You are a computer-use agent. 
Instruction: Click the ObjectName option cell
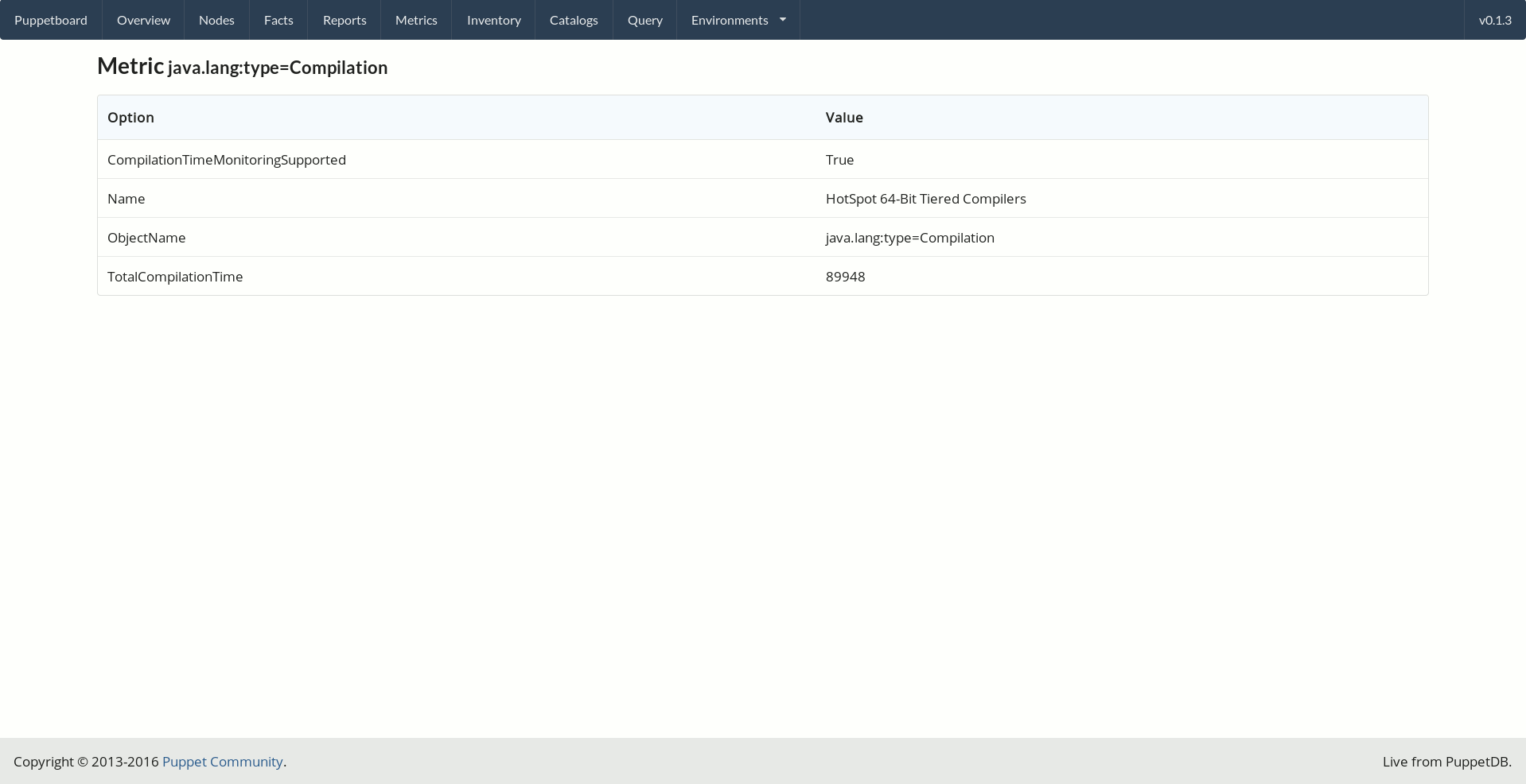click(x=146, y=238)
